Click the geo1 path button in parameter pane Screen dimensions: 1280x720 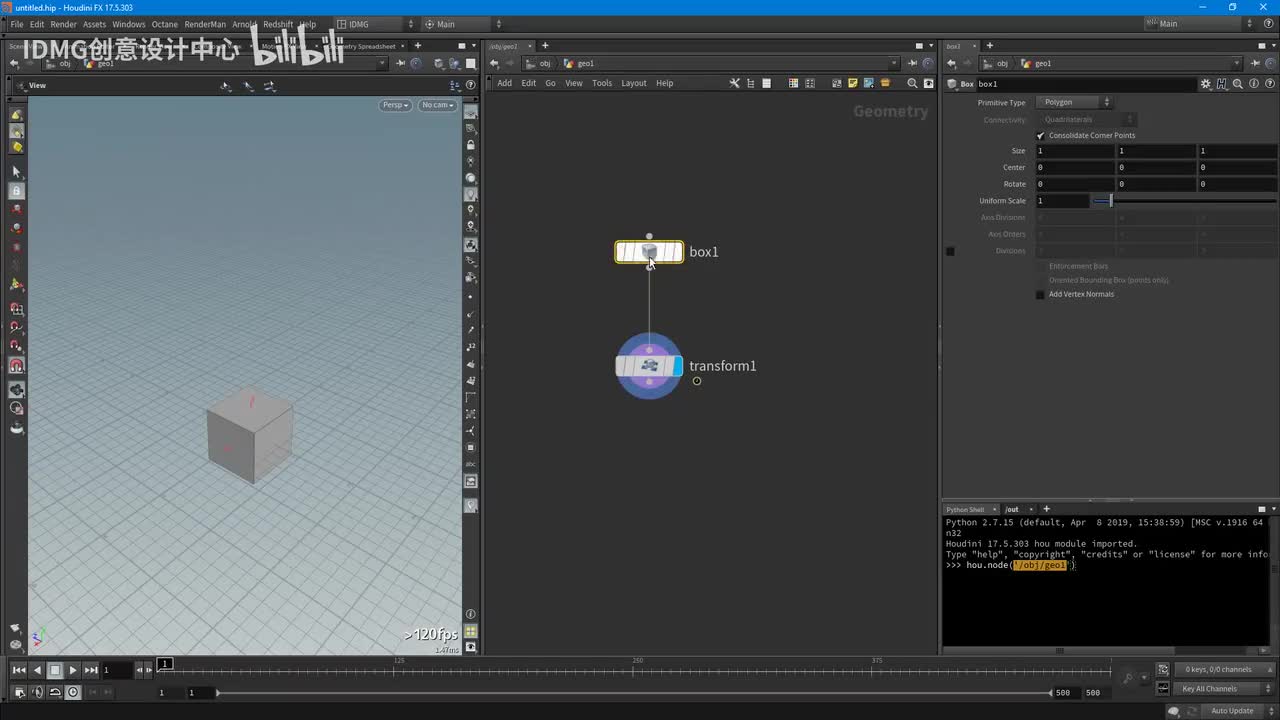coord(1036,63)
